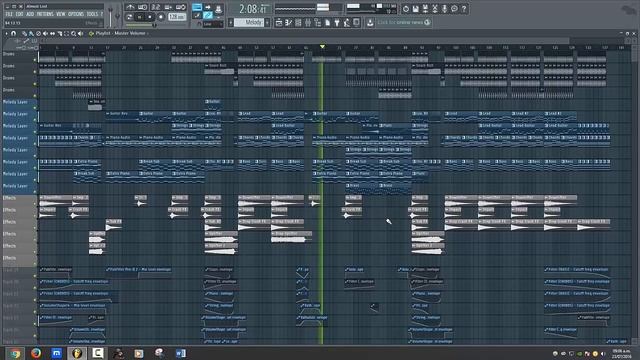The height and width of the screenshot is (360, 640).
Task: Open the PATTERNS menu
Action: [x=45, y=14]
